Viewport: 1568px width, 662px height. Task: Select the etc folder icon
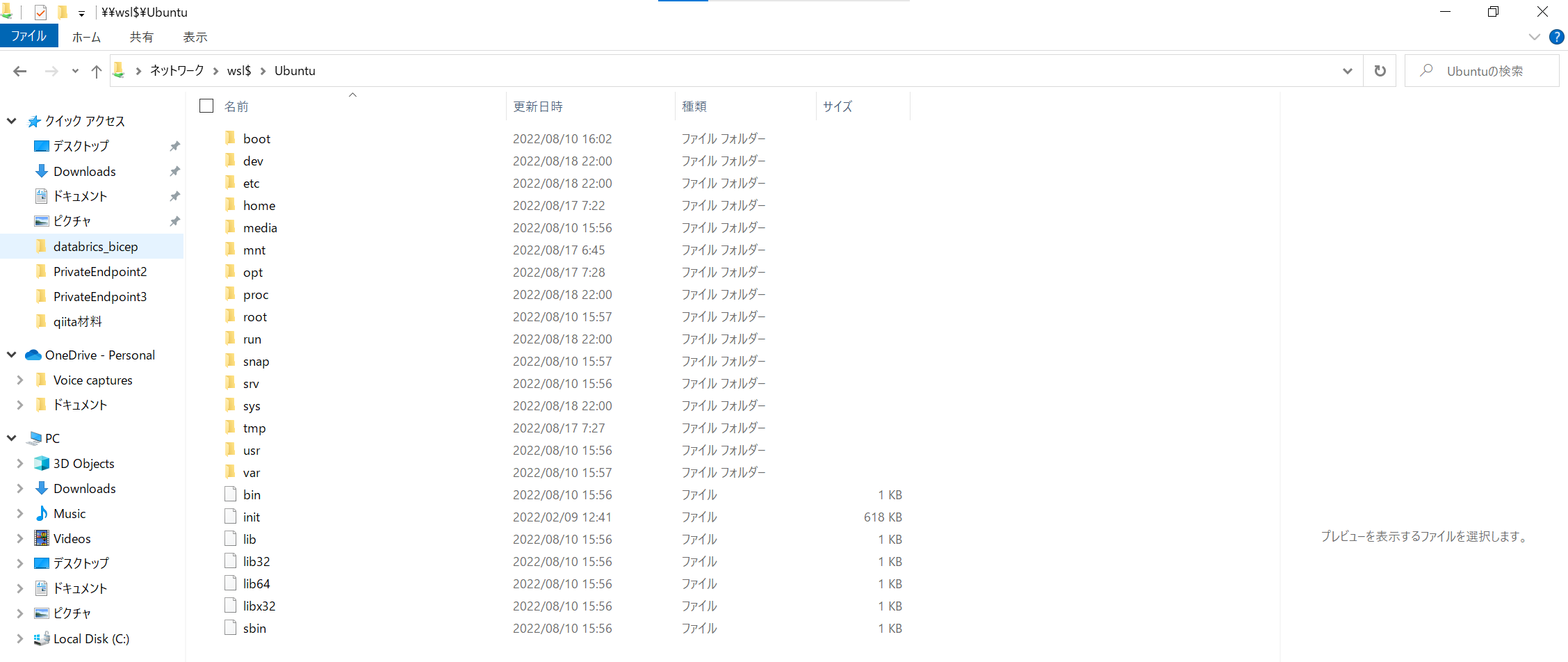[x=230, y=182]
